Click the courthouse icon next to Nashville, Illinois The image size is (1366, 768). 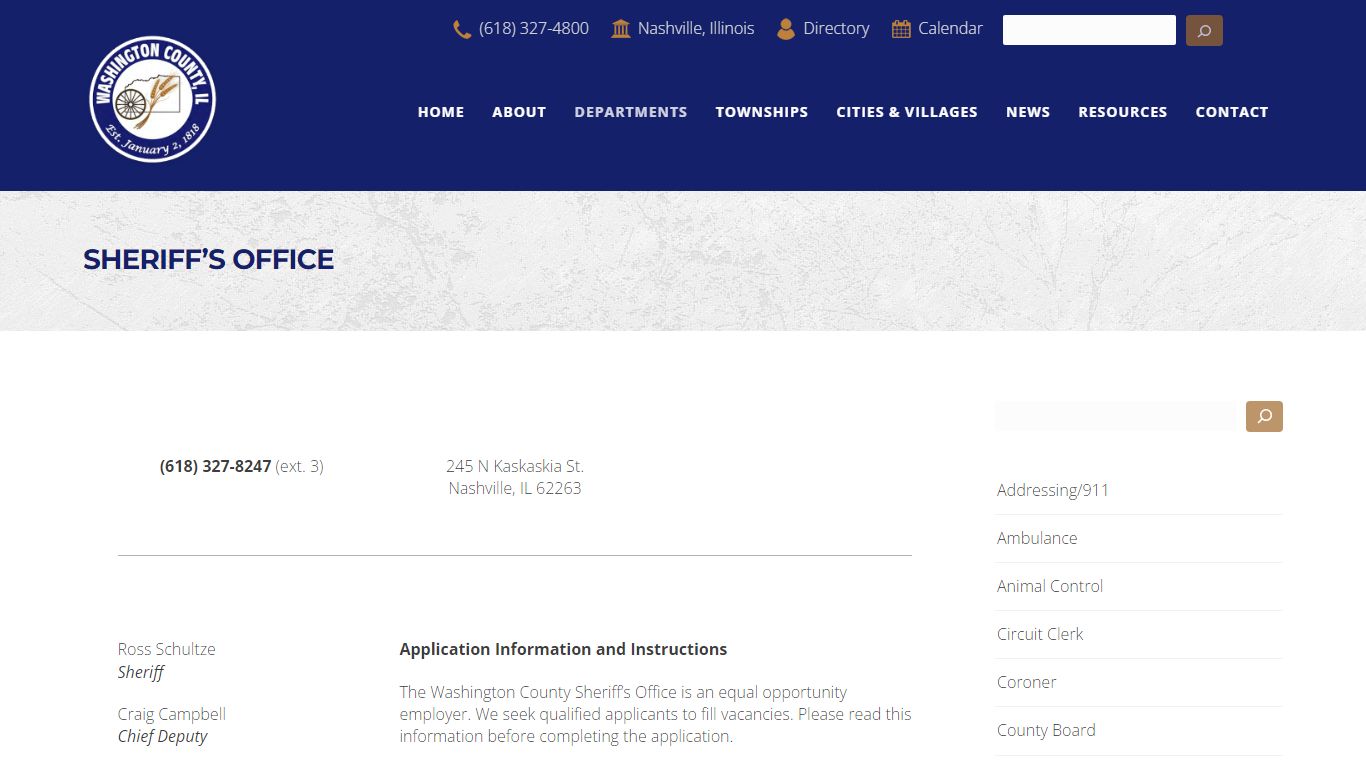pyautogui.click(x=621, y=29)
